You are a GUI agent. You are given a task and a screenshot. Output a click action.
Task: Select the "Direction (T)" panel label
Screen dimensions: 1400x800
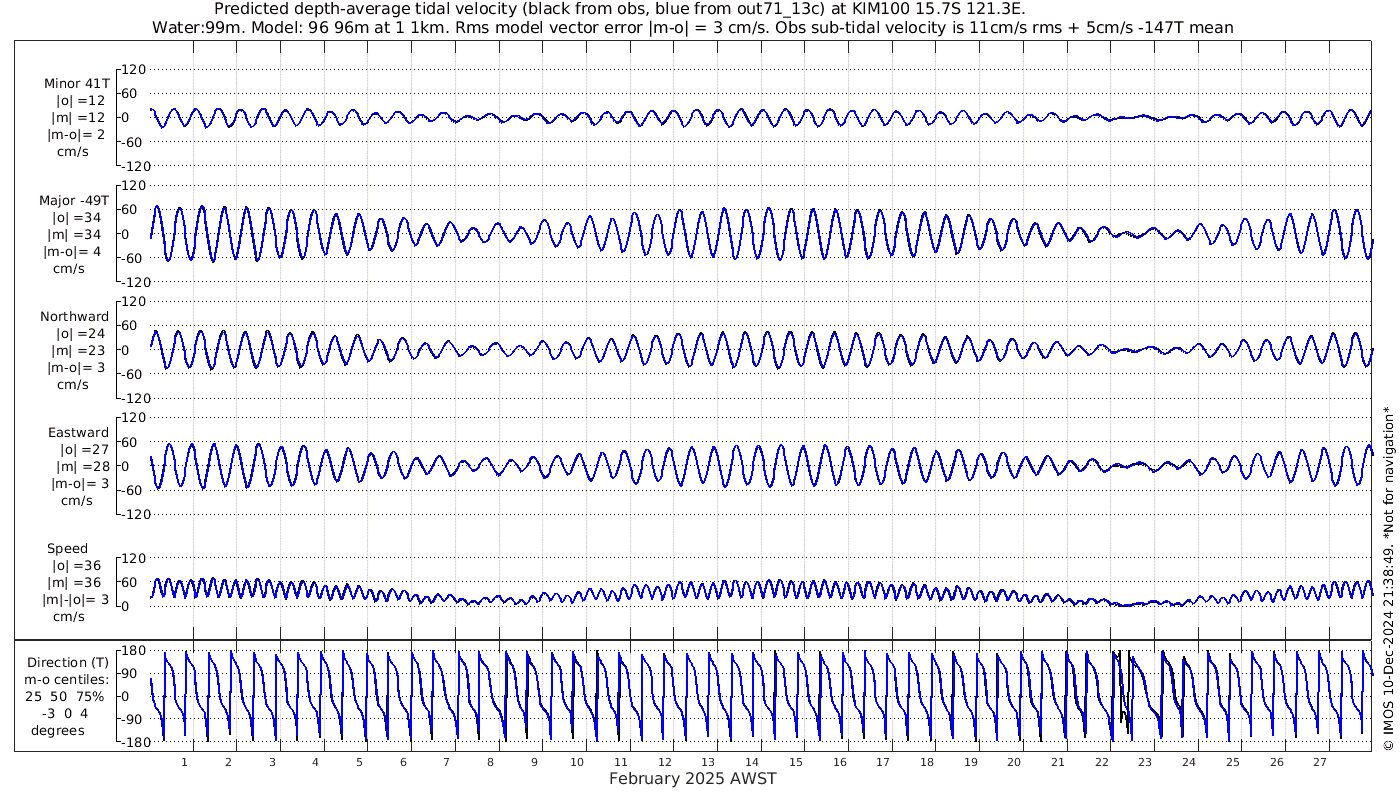coord(69,662)
